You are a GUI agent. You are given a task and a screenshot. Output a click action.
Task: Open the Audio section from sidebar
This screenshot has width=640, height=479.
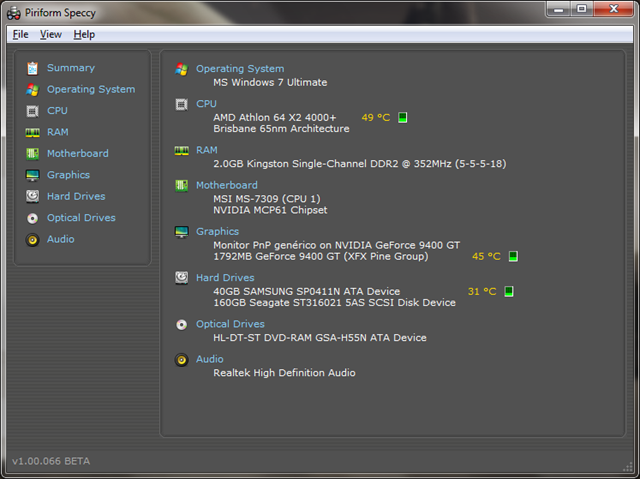[x=60, y=239]
